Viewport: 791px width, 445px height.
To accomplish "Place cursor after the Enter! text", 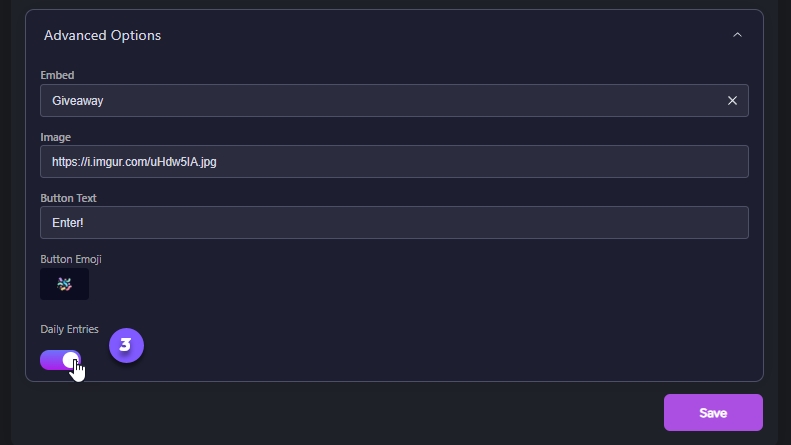I will [x=85, y=222].
